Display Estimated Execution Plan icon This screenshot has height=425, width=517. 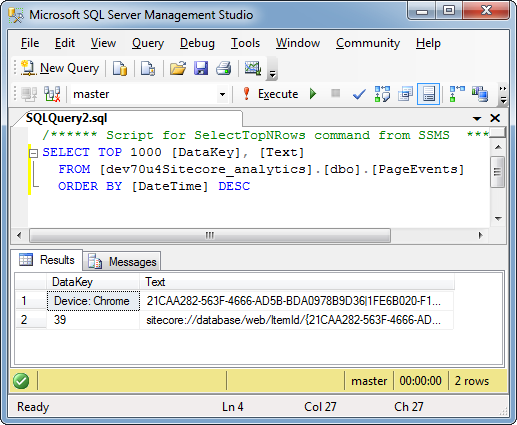(x=382, y=94)
